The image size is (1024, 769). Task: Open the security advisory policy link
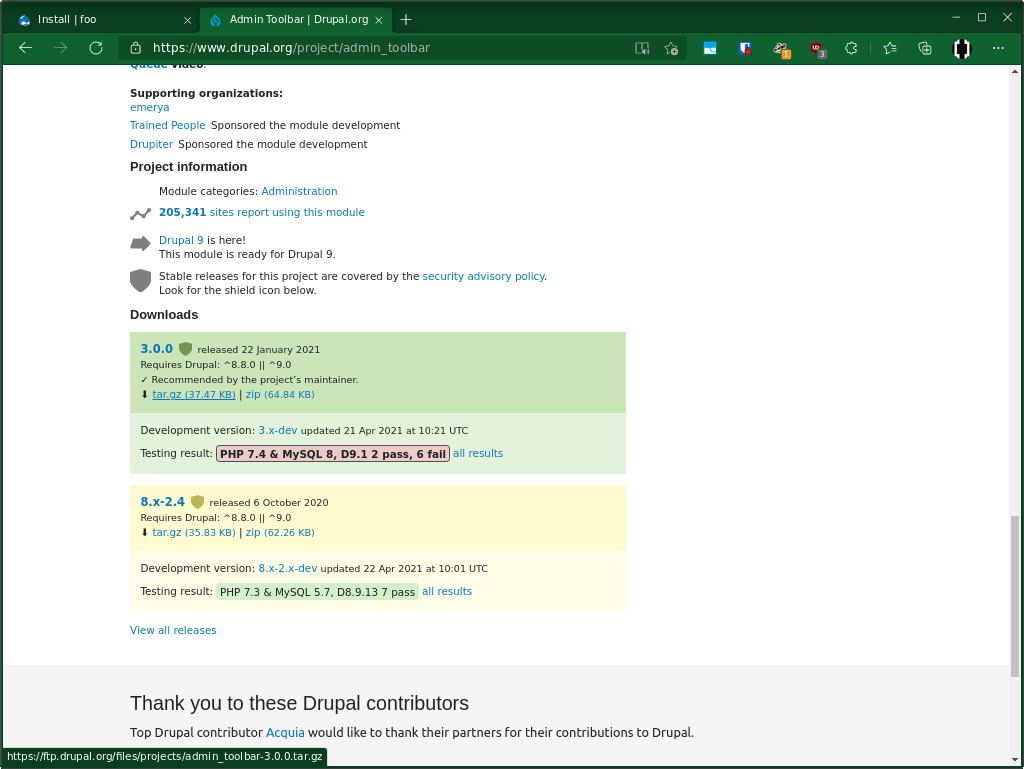tap(483, 276)
